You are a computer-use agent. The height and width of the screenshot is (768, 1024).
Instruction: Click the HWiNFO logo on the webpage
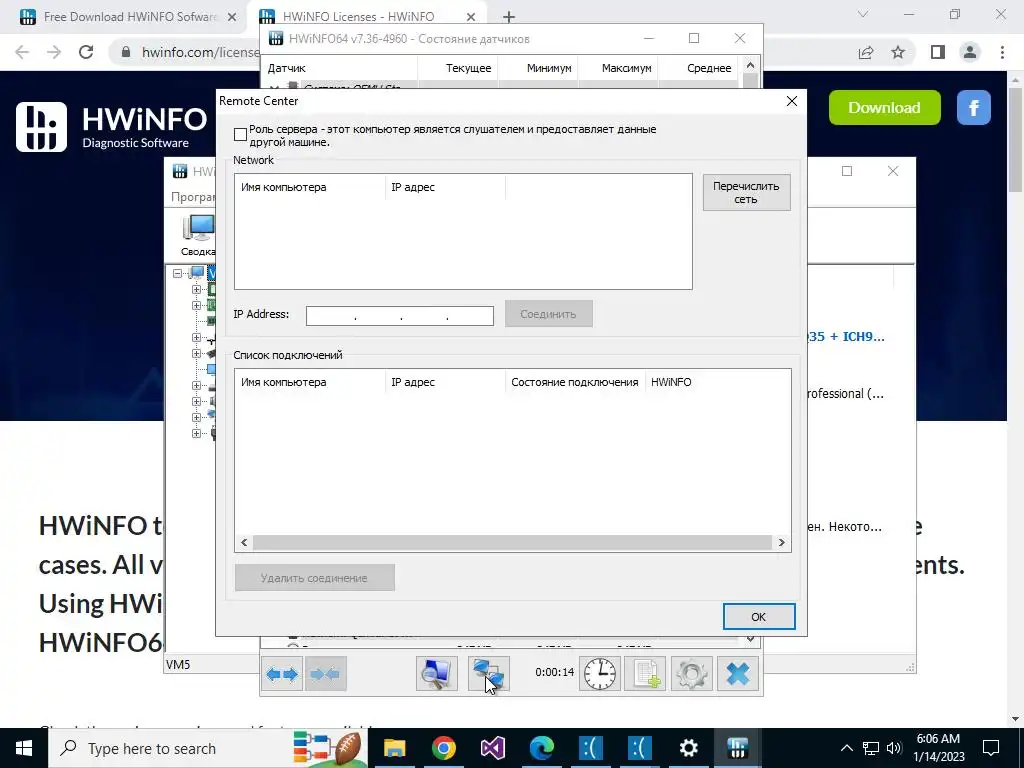(112, 127)
